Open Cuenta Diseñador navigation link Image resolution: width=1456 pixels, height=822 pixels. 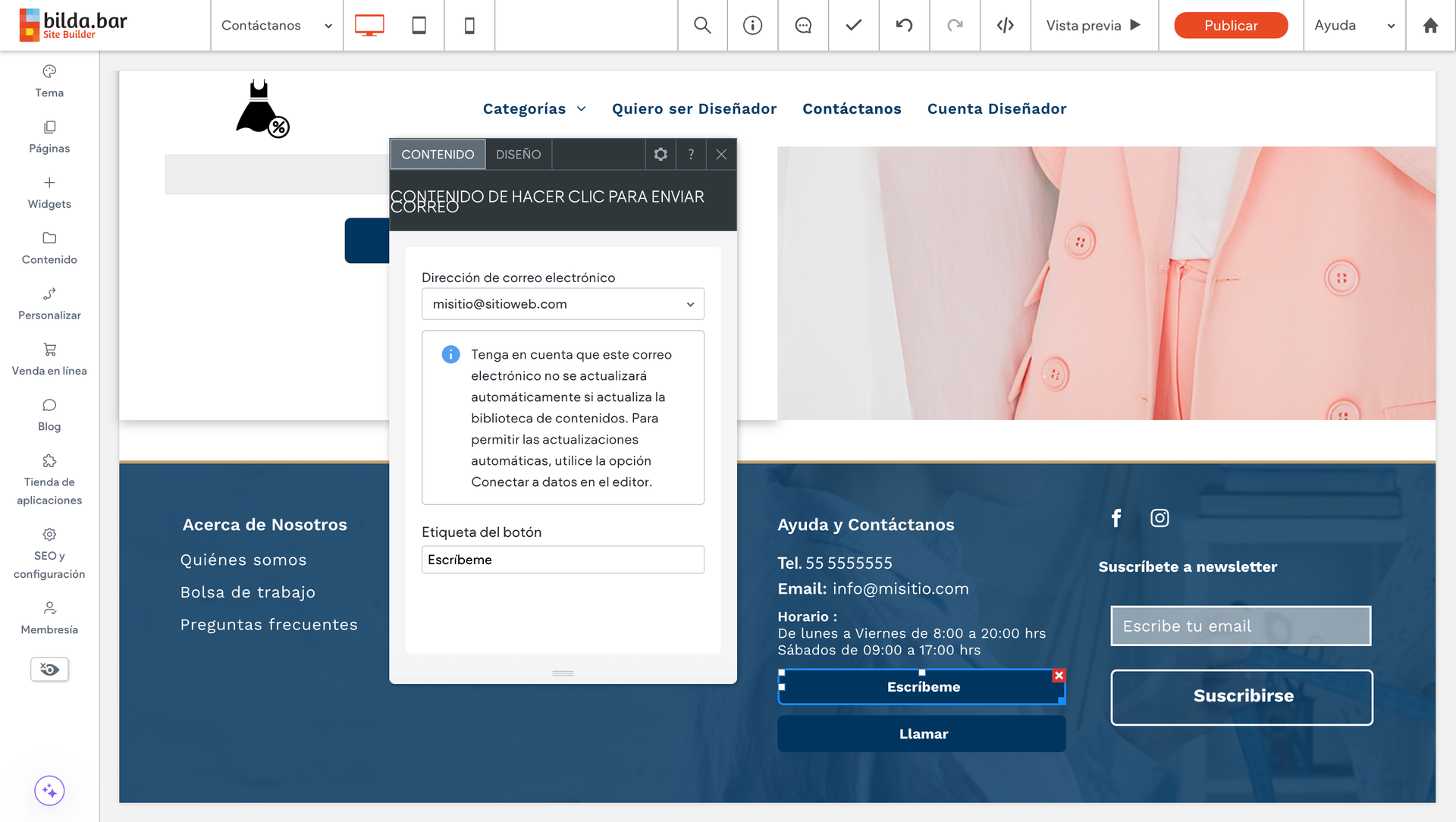[996, 108]
